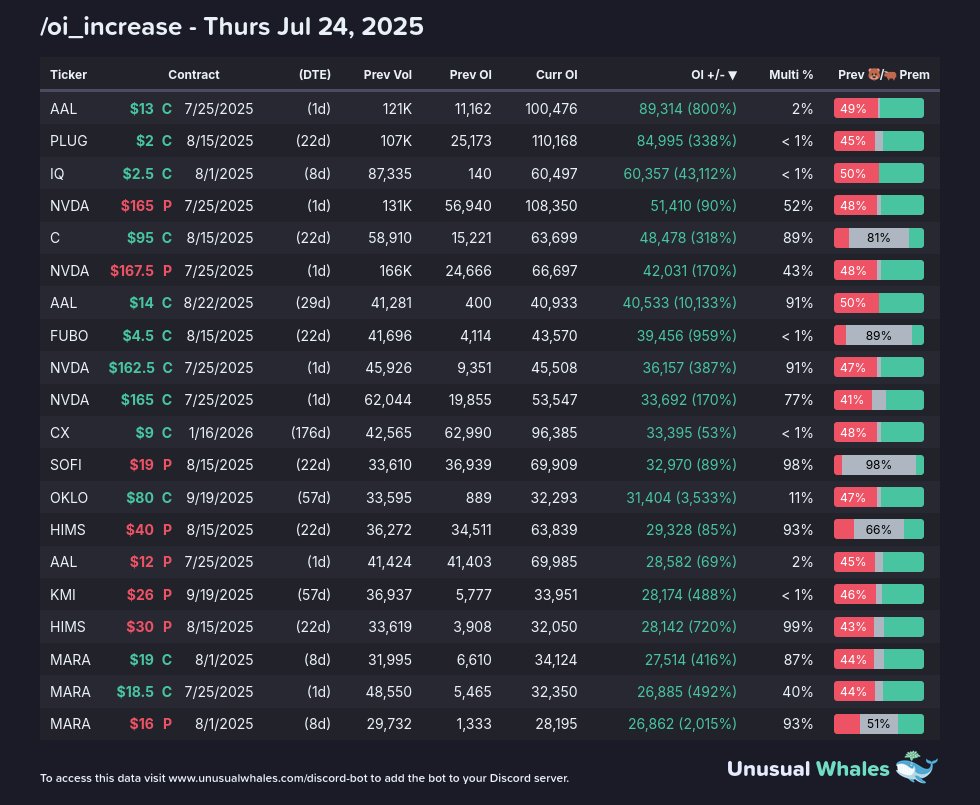This screenshot has width=980, height=805.
Task: Select the SOFI ticker cell
Action: (x=66, y=465)
